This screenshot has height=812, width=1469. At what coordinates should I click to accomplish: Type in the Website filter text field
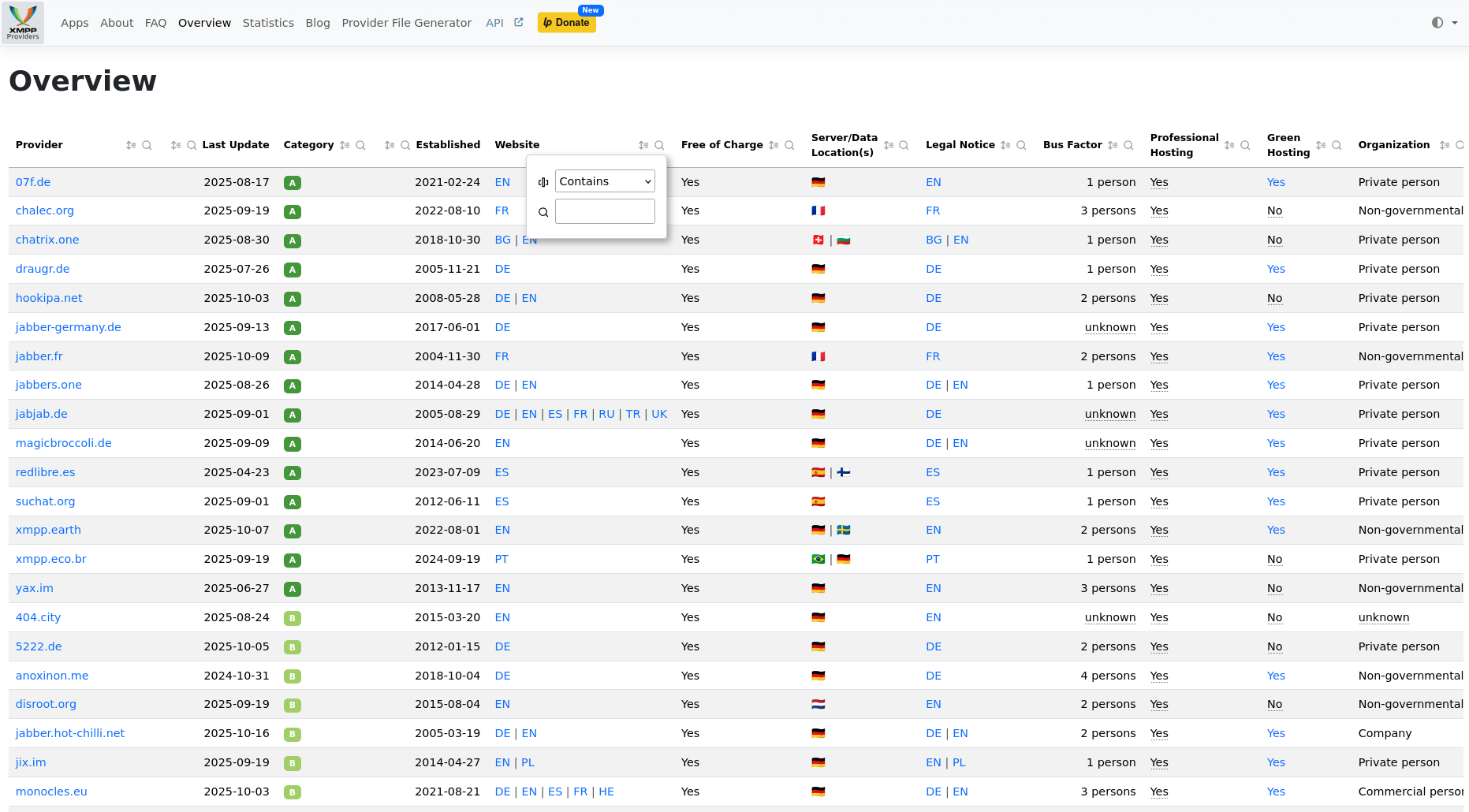[605, 211]
